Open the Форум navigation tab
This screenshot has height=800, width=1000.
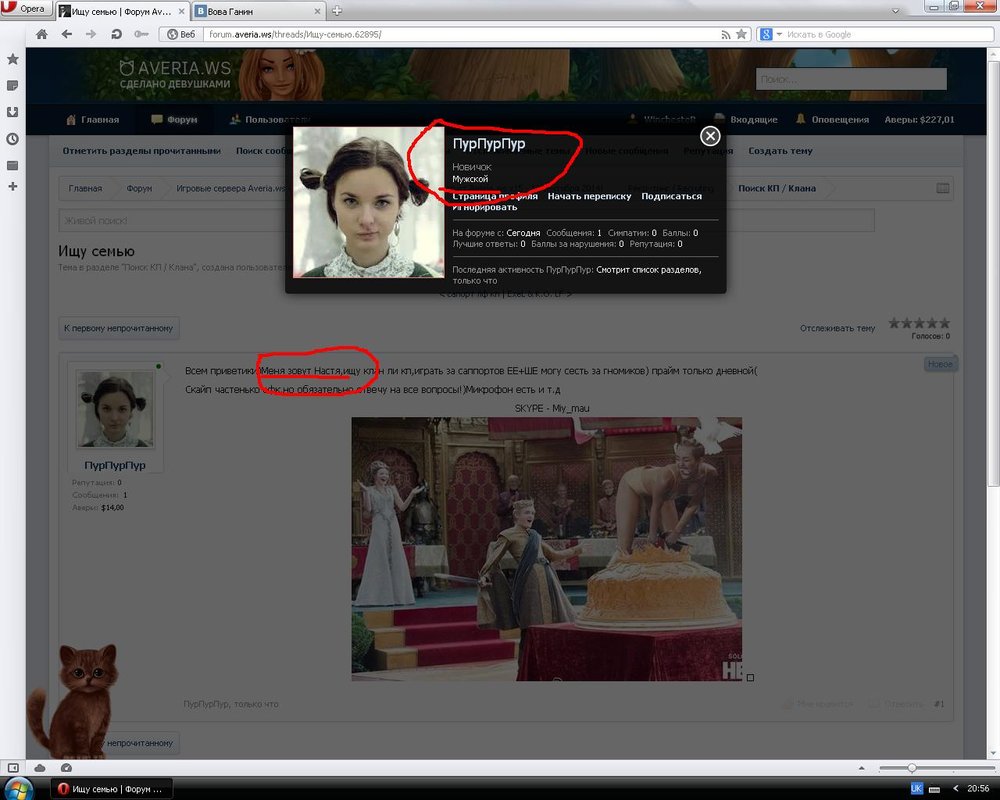(173, 120)
